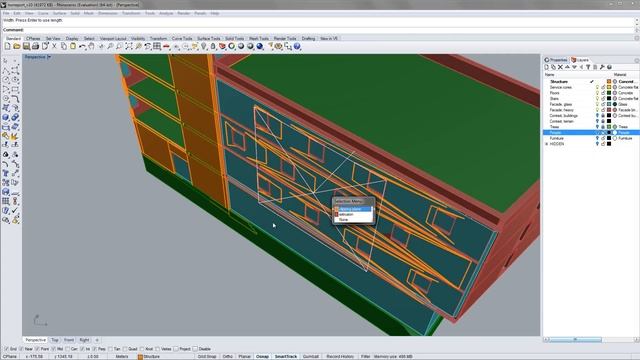Click the hammer Tools icon in Layers panel
The image size is (640, 360).
pyautogui.click(x=602, y=67)
